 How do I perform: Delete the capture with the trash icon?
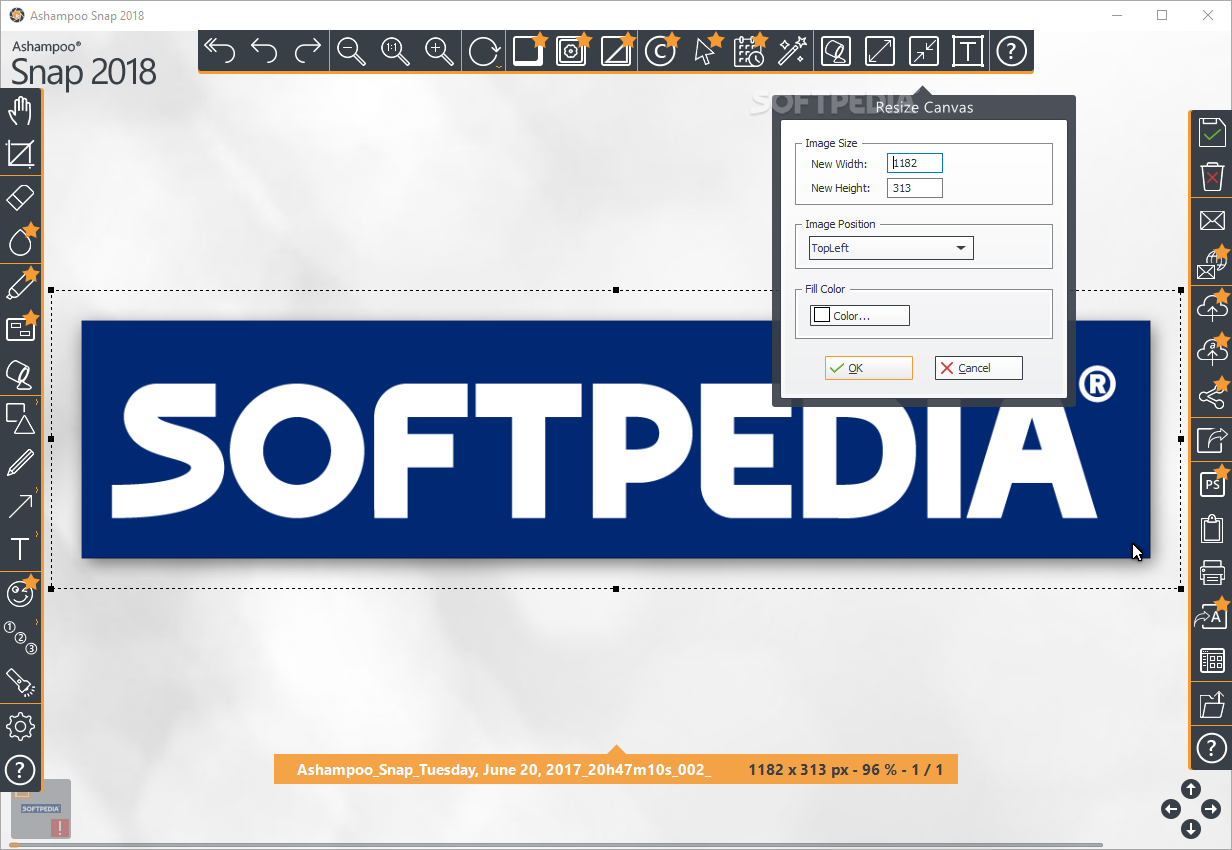coord(1212,177)
